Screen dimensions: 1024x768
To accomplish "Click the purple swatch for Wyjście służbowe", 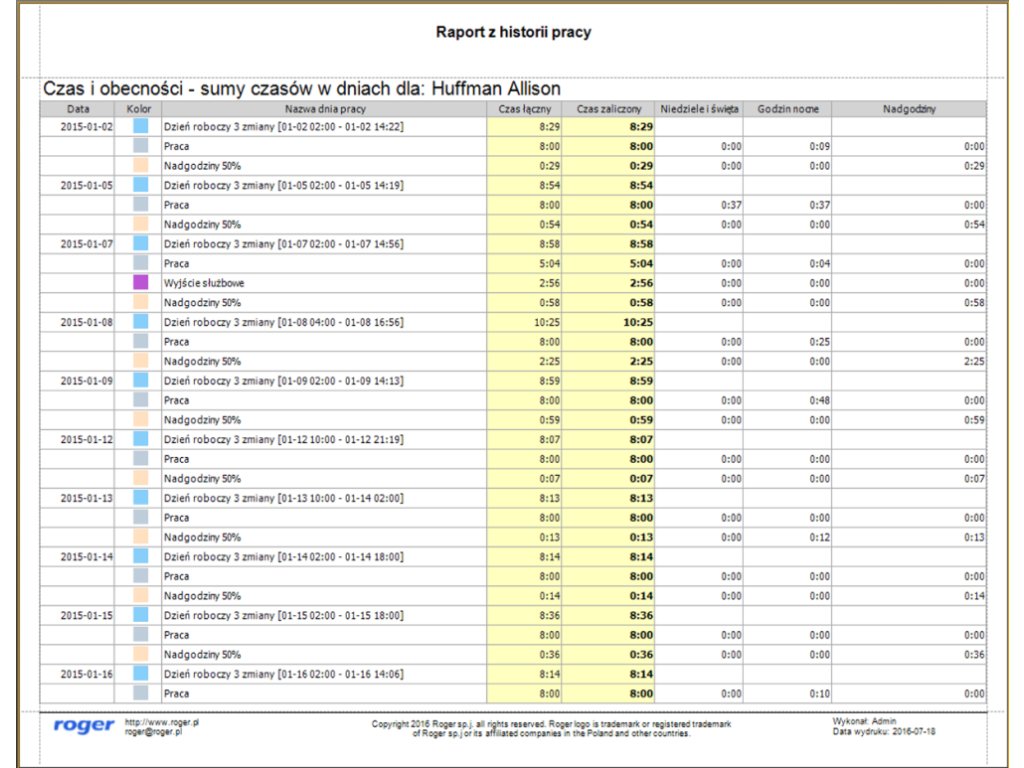I will [x=141, y=283].
